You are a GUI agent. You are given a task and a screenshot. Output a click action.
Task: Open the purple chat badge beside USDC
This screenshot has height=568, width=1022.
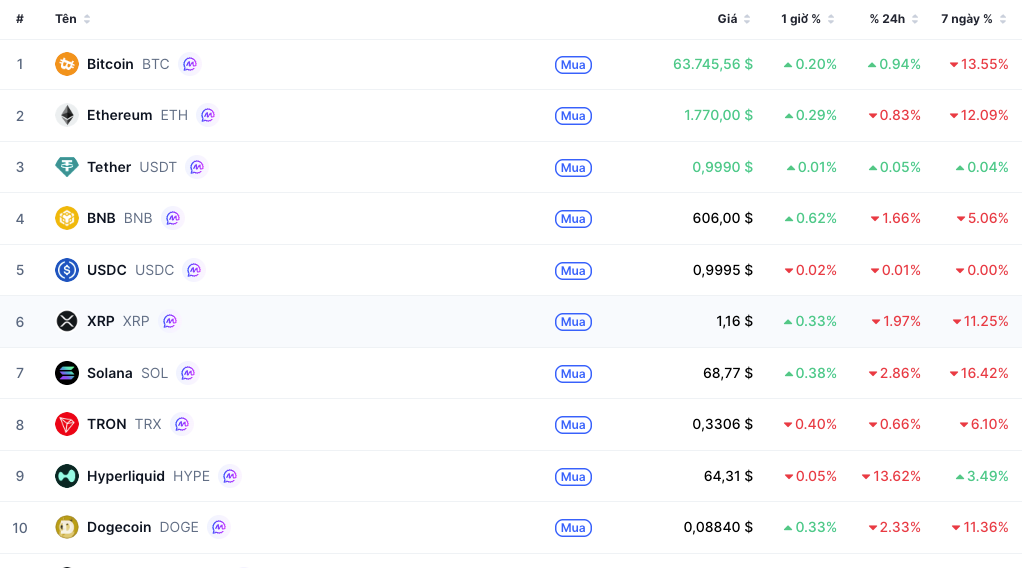point(194,270)
